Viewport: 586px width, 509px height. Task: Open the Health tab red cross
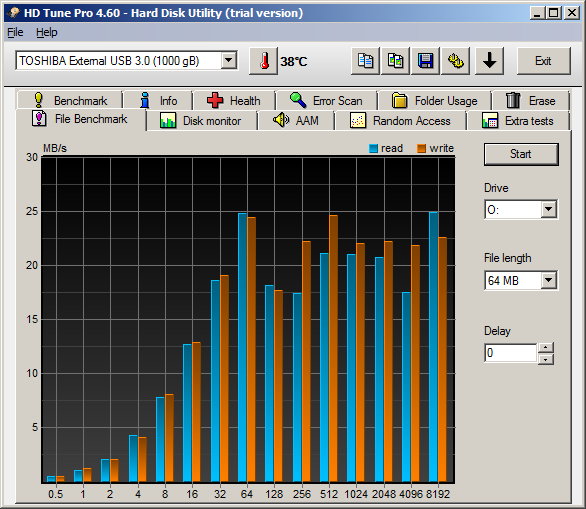tap(234, 101)
